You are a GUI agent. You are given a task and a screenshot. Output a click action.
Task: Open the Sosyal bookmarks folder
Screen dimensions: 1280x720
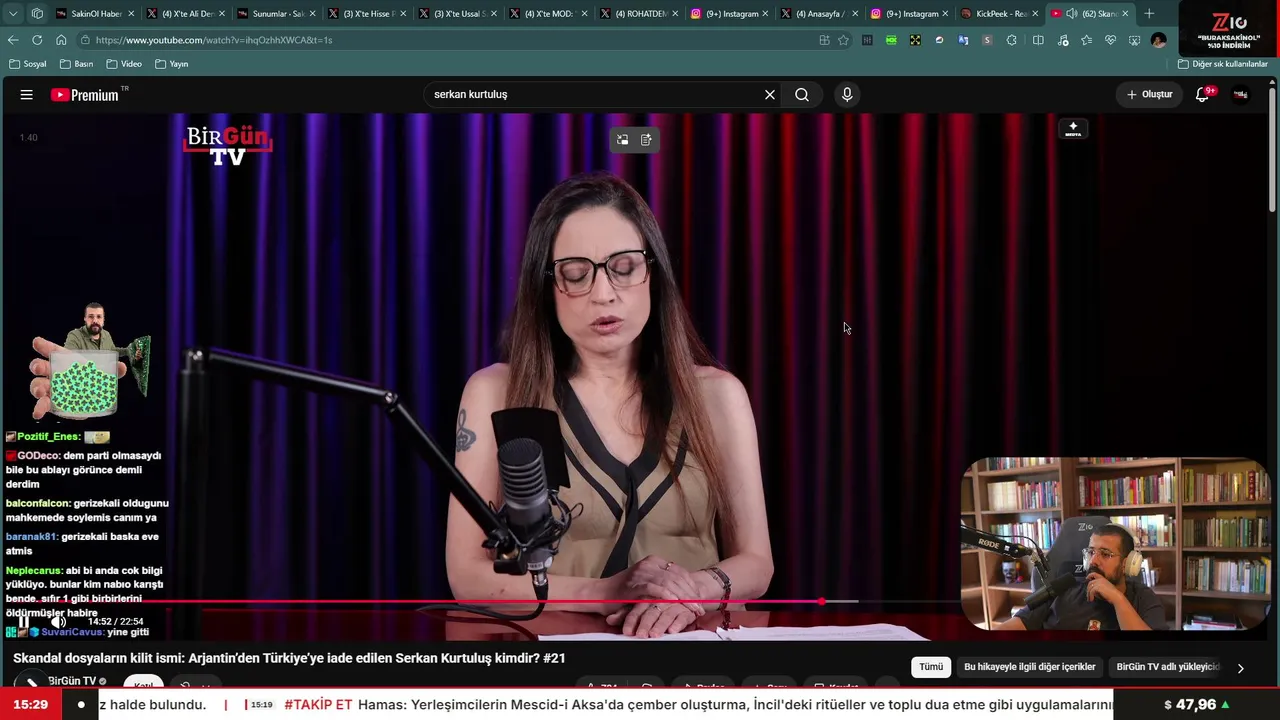(28, 64)
